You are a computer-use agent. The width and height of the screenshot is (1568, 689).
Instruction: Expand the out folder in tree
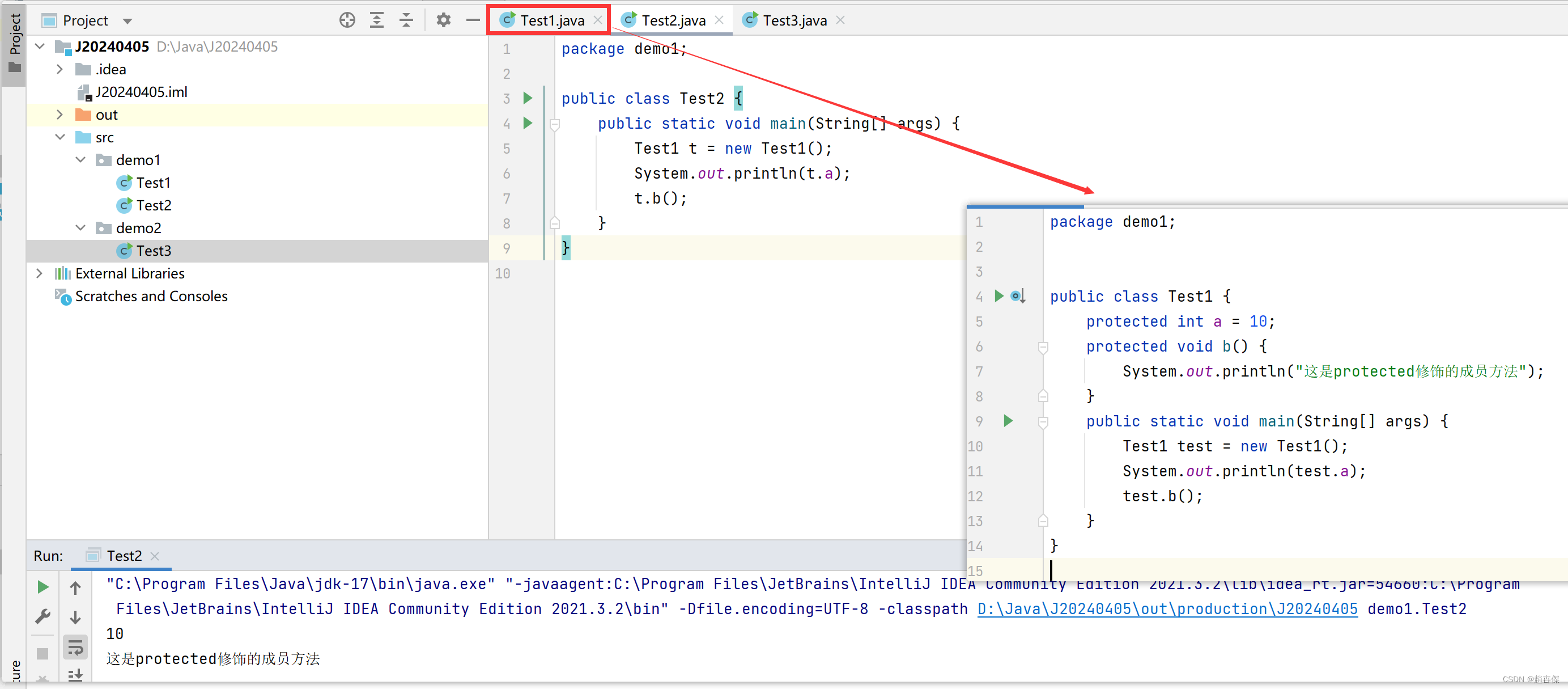point(60,115)
